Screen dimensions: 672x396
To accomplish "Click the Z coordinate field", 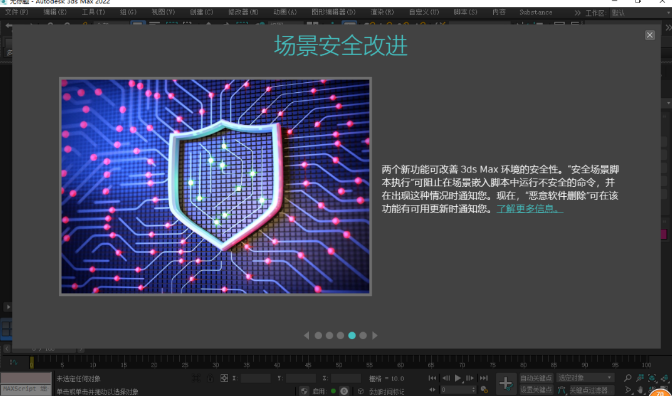I will point(346,378).
